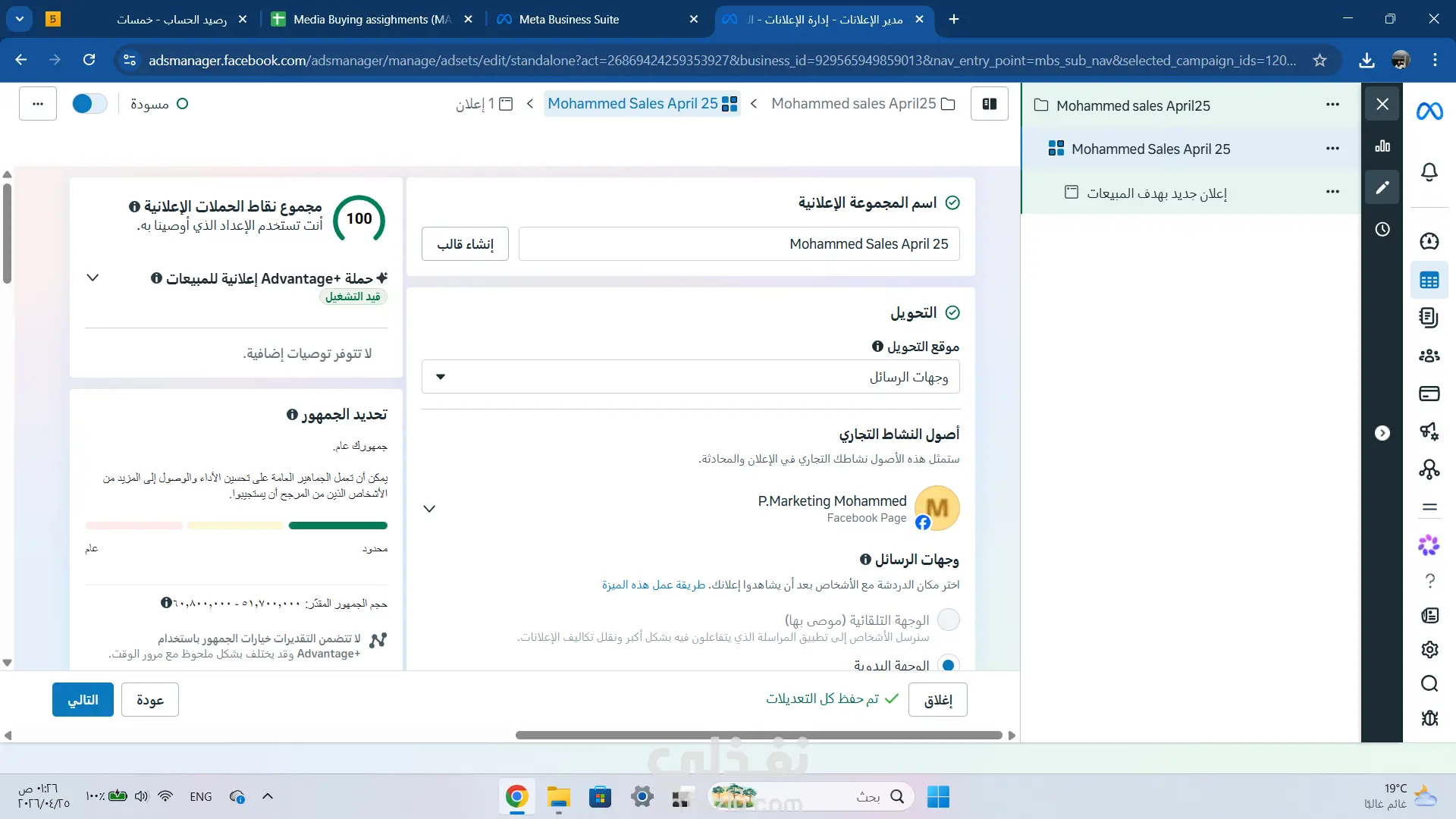Open the Campaigns table grid icon

pyautogui.click(x=1429, y=281)
